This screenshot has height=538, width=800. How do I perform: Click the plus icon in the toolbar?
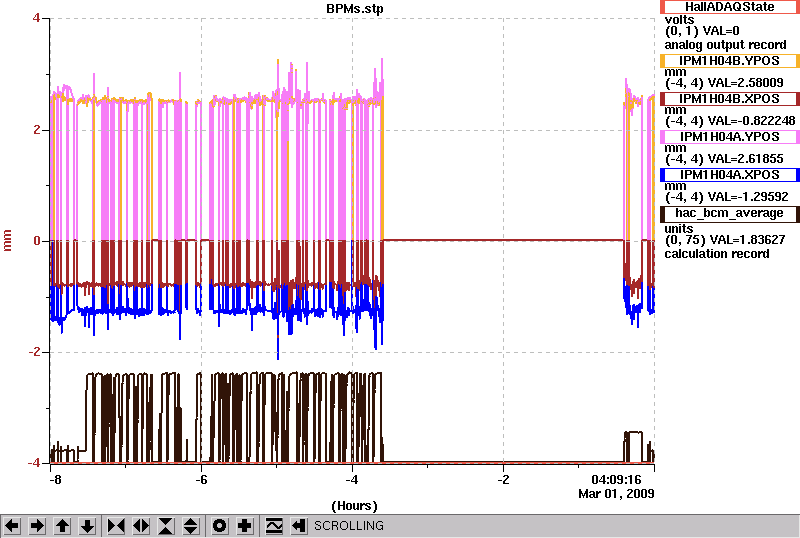pos(245,526)
